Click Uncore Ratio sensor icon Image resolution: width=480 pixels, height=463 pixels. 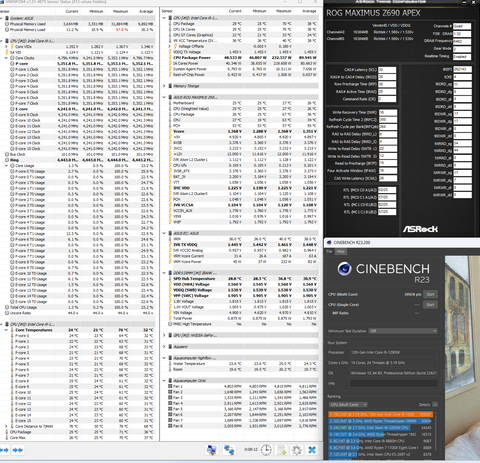tap(7, 313)
